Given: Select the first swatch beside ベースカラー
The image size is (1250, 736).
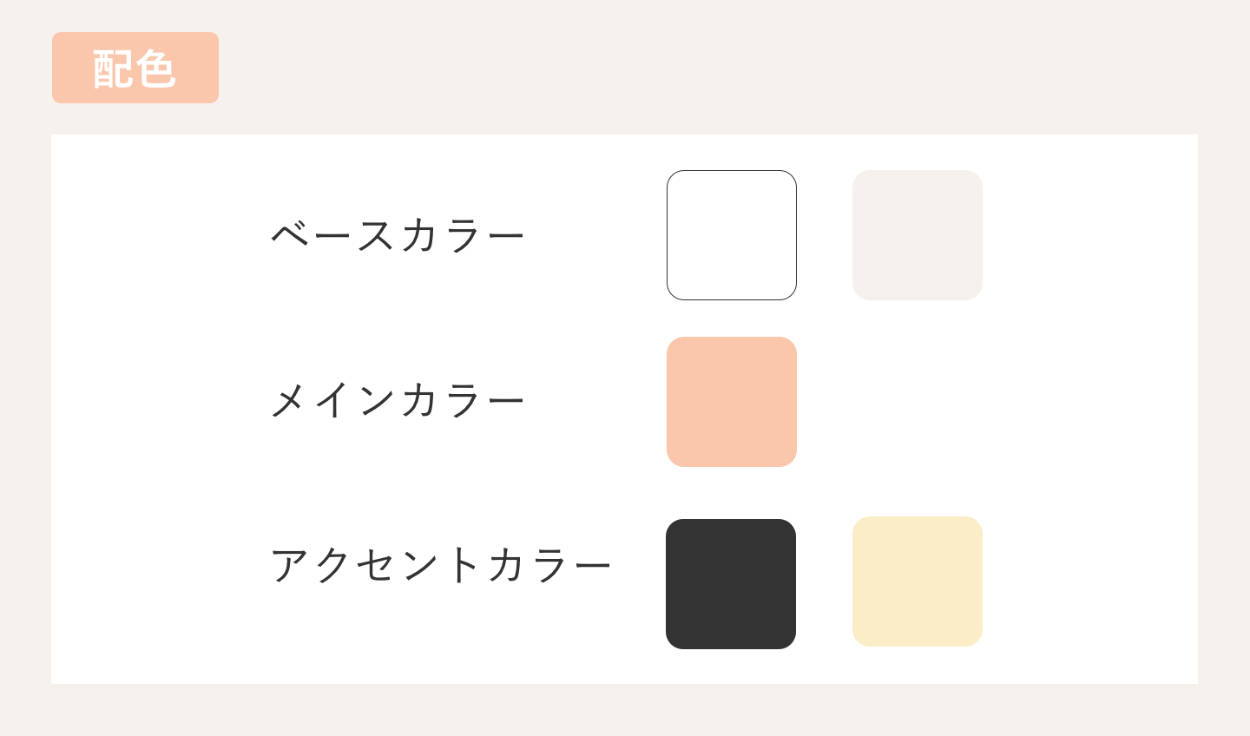Looking at the screenshot, I should (731, 235).
